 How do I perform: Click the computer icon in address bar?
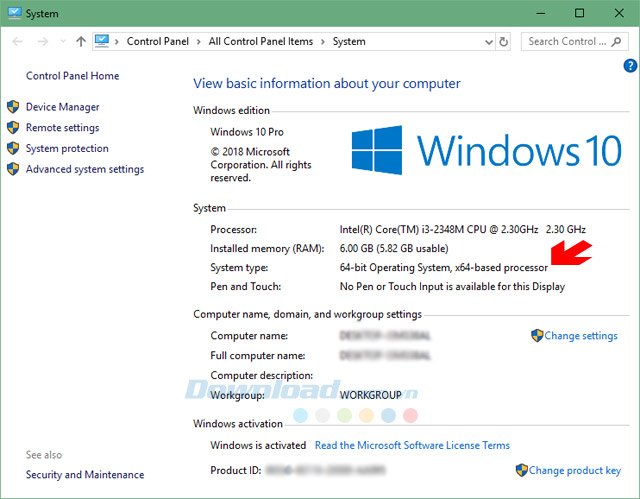click(x=102, y=41)
